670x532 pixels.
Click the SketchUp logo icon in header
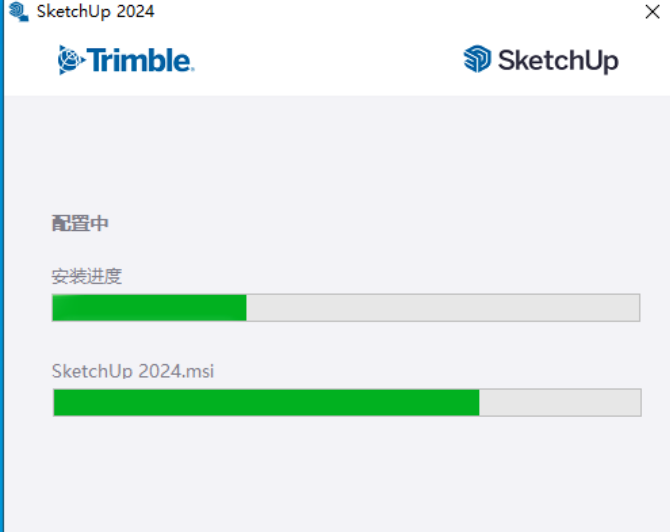click(x=477, y=59)
